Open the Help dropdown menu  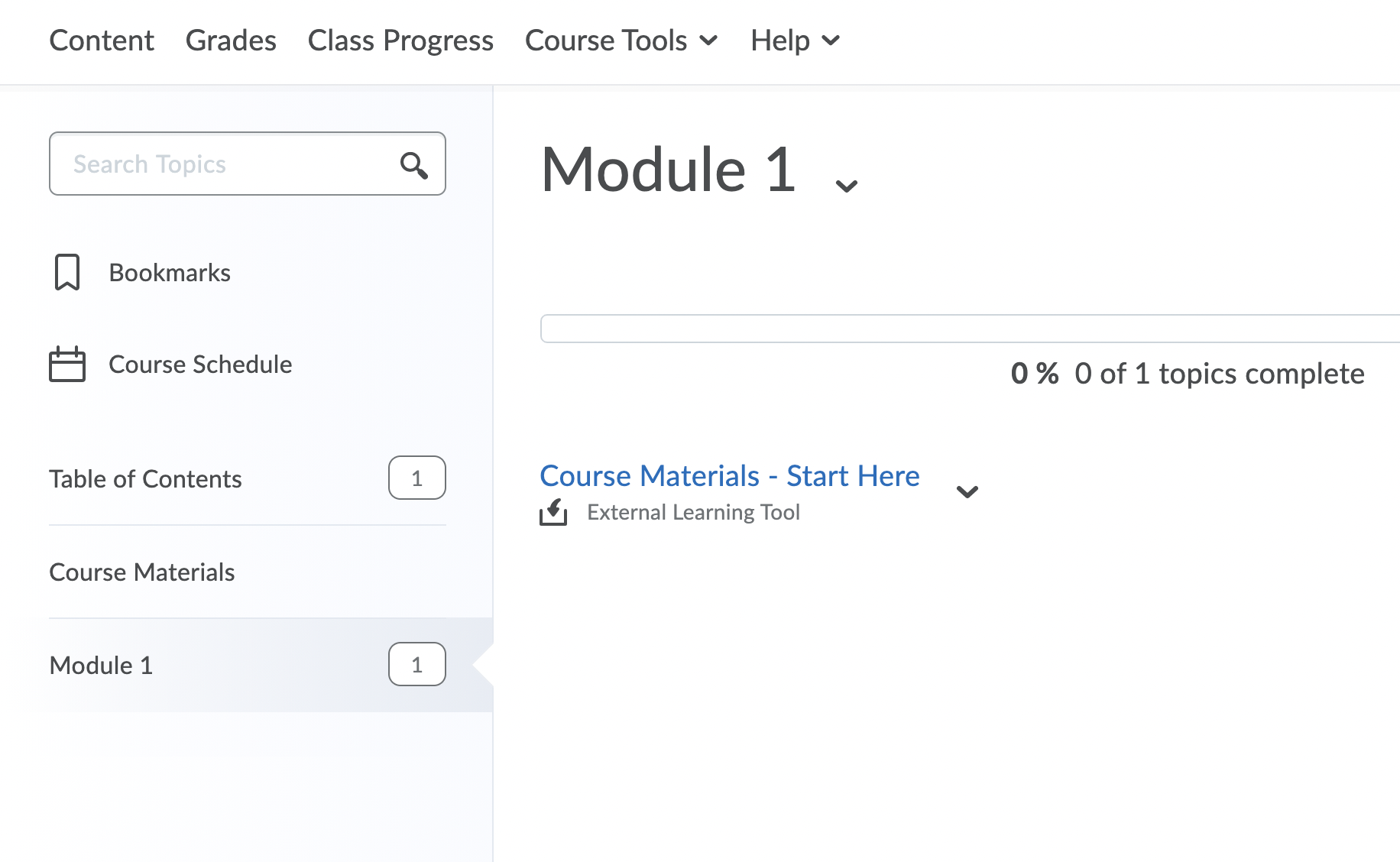796,41
